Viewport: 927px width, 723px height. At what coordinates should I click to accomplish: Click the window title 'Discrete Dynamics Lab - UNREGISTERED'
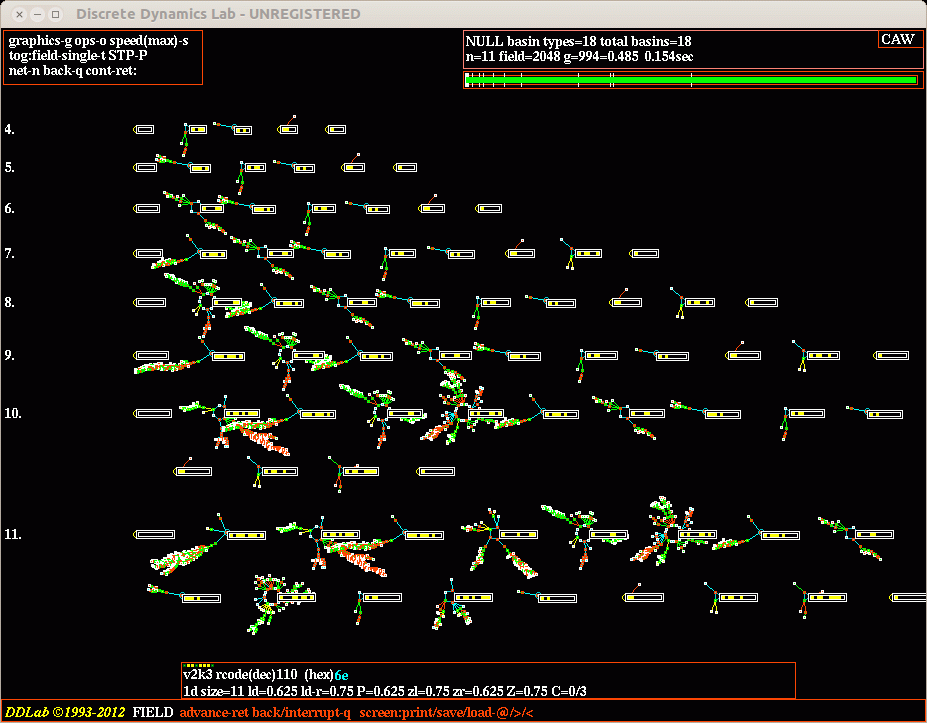pyautogui.click(x=218, y=14)
